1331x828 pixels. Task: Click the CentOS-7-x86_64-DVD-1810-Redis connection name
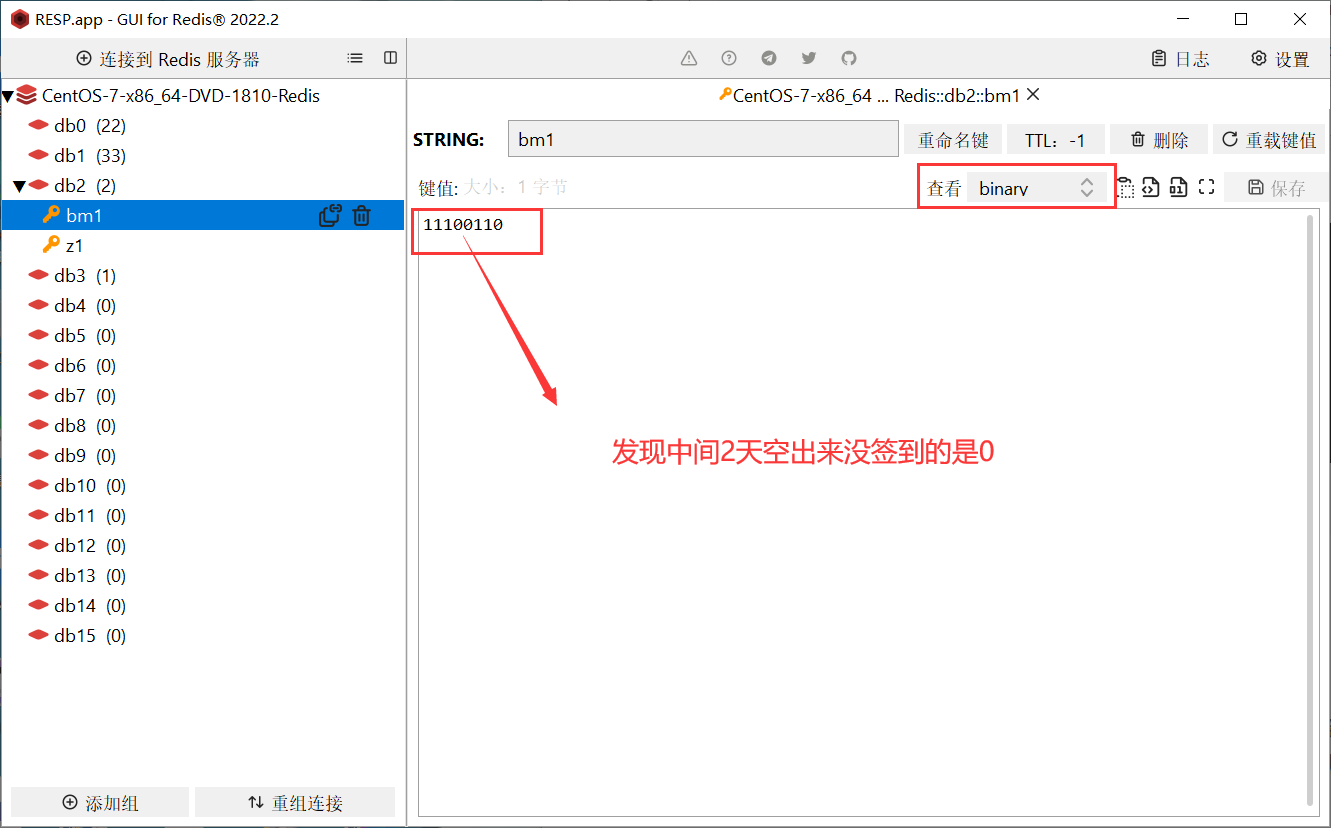tap(181, 96)
